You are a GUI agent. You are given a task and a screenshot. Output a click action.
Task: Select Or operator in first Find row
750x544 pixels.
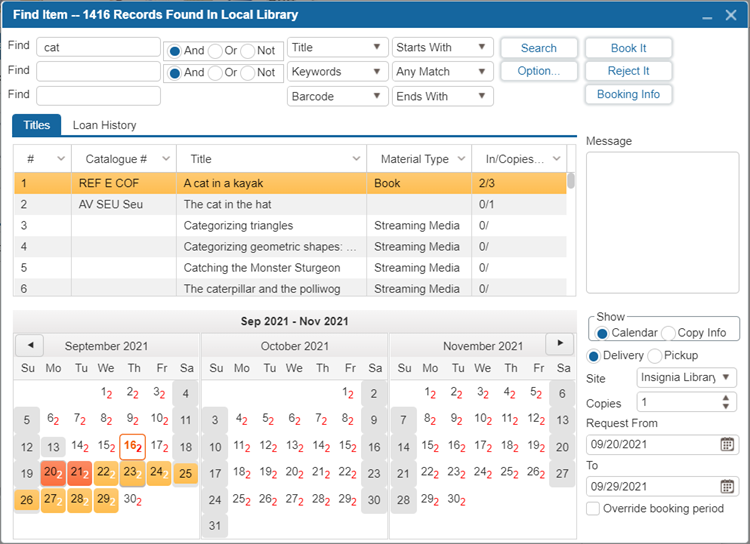pyautogui.click(x=215, y=50)
